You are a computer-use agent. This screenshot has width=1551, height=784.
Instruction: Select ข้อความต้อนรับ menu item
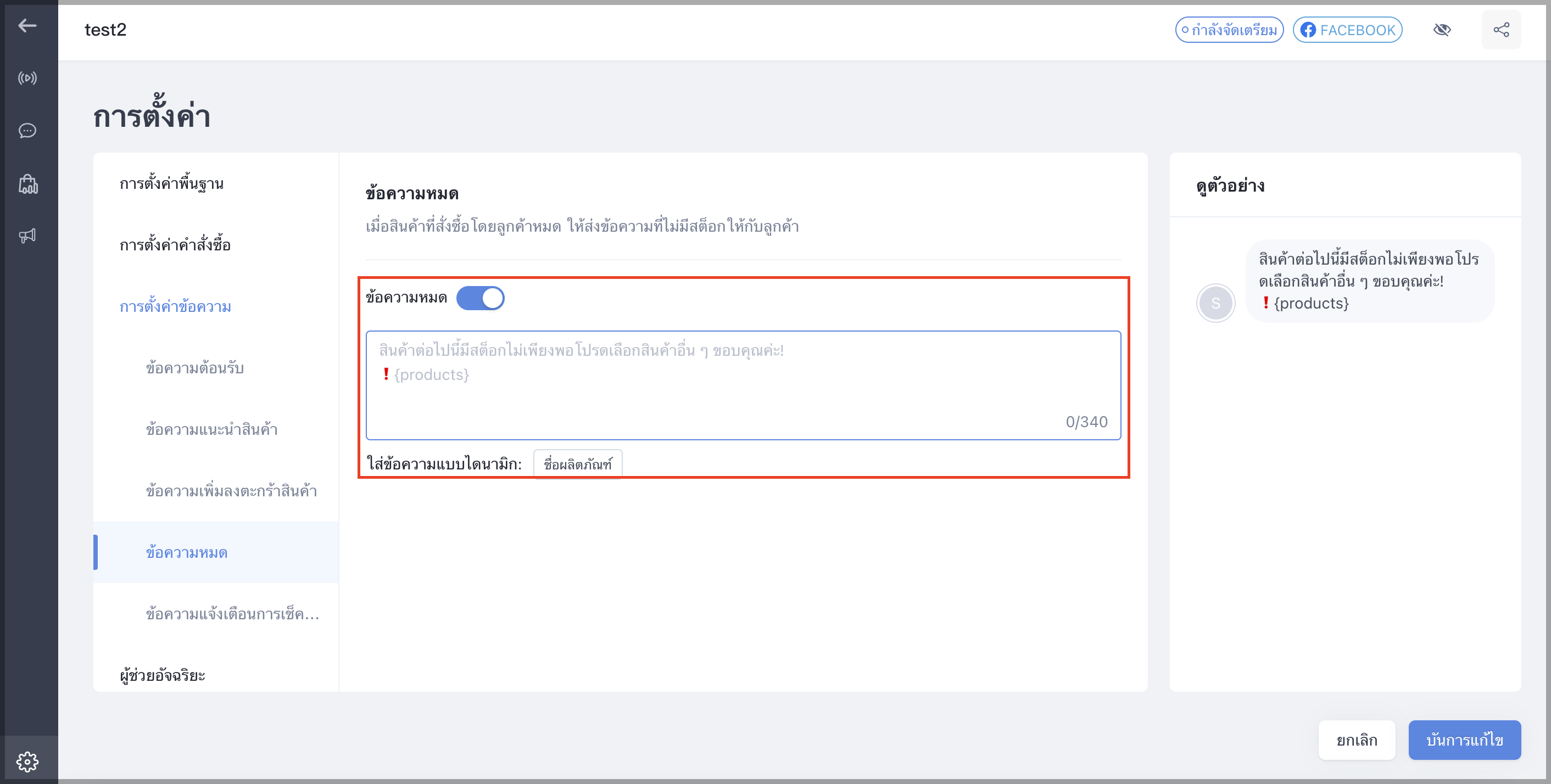[194, 368]
